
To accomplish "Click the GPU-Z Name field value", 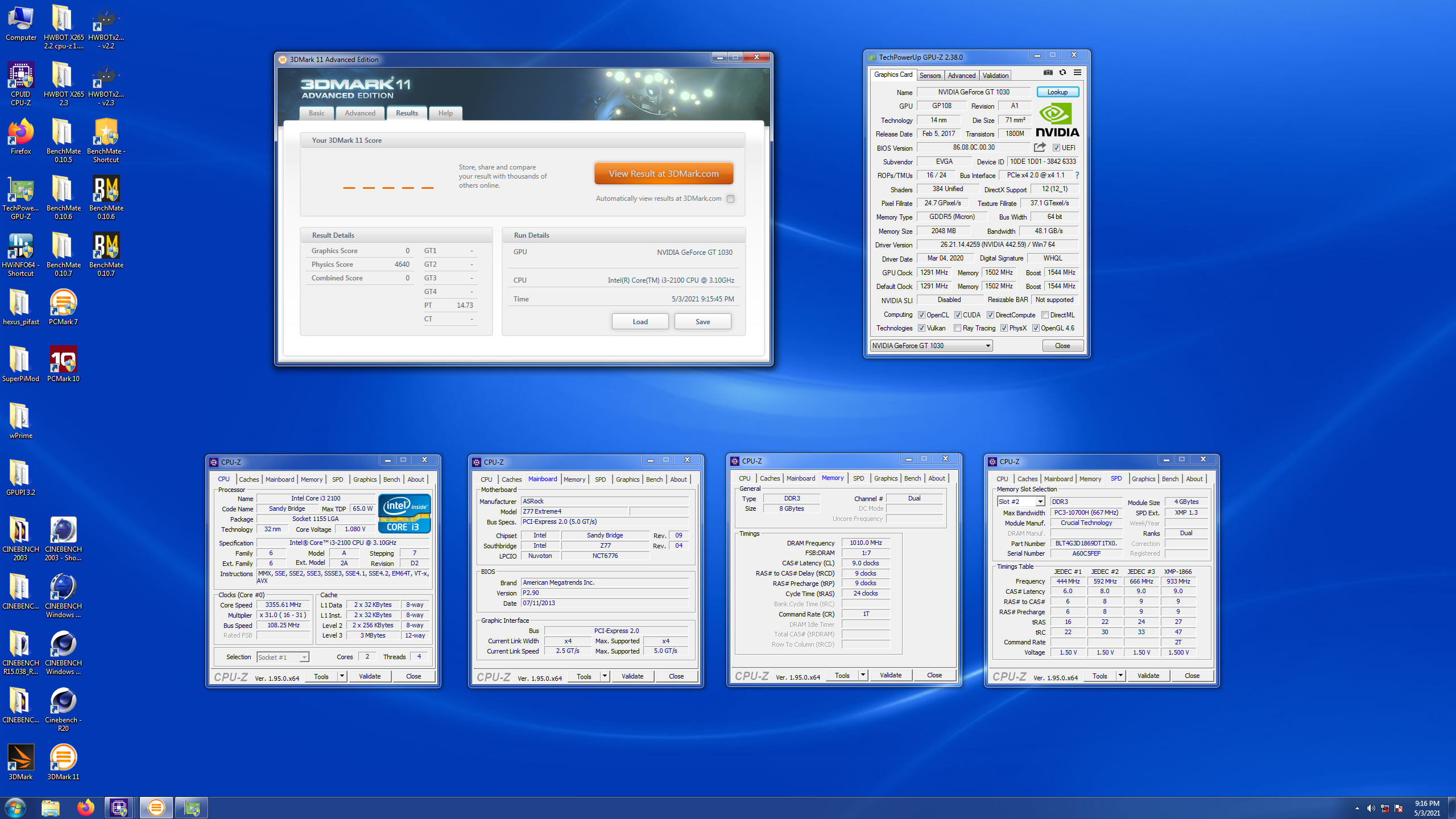I will click(x=974, y=92).
